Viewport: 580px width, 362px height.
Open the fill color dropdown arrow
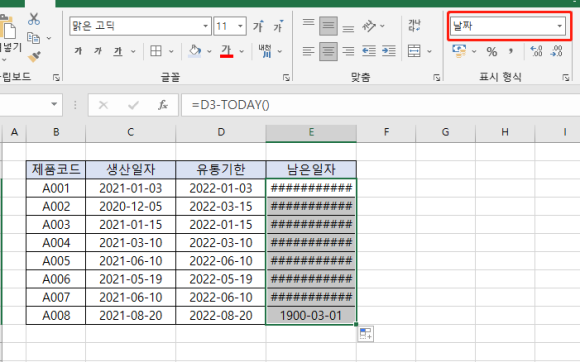click(x=209, y=51)
